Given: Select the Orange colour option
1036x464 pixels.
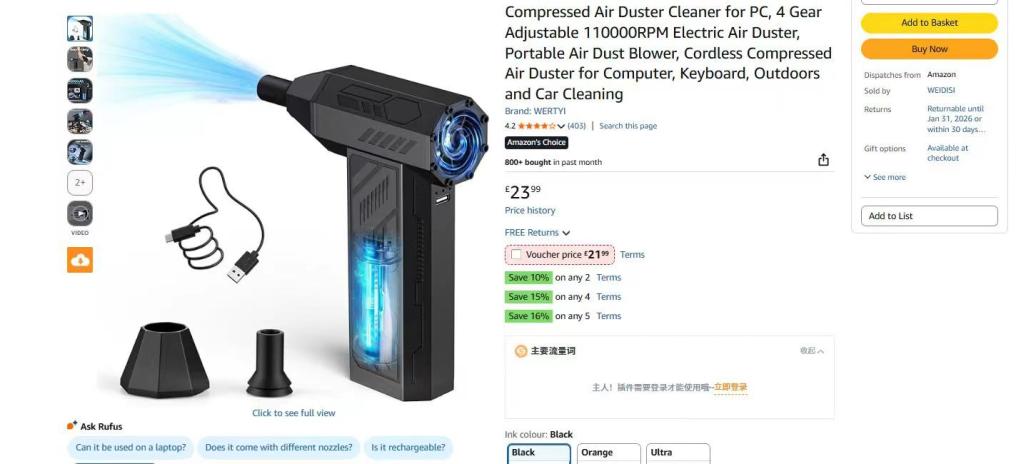Looking at the screenshot, I should point(609,453).
